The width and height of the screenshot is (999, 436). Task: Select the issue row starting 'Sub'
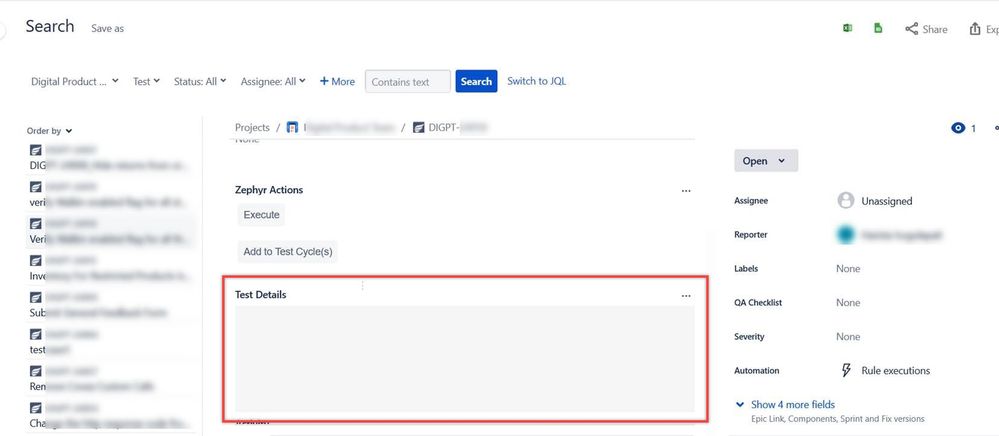[111, 305]
